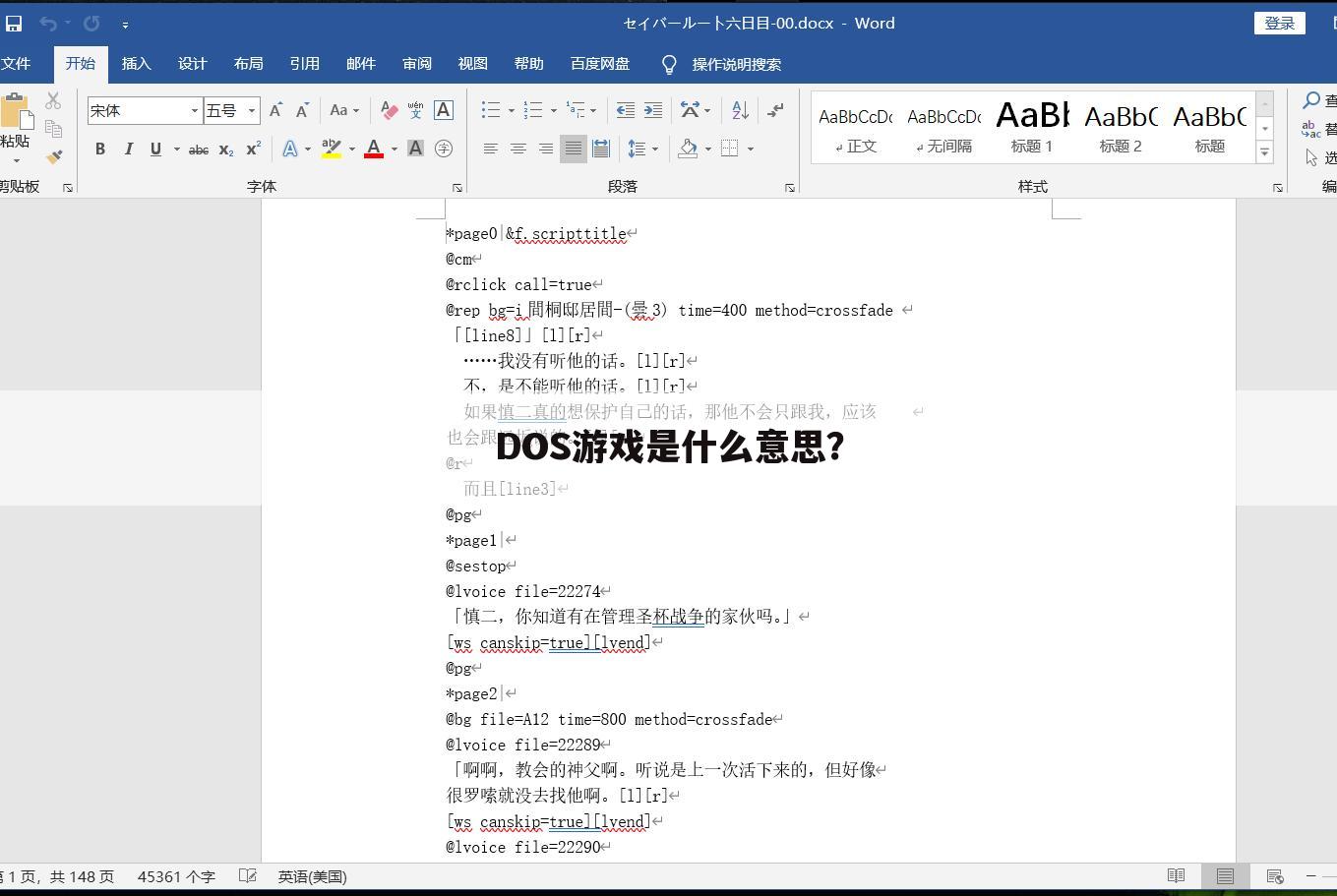Image resolution: width=1337 pixels, height=896 pixels.
Task: Decrease the paragraph indent
Action: (625, 111)
